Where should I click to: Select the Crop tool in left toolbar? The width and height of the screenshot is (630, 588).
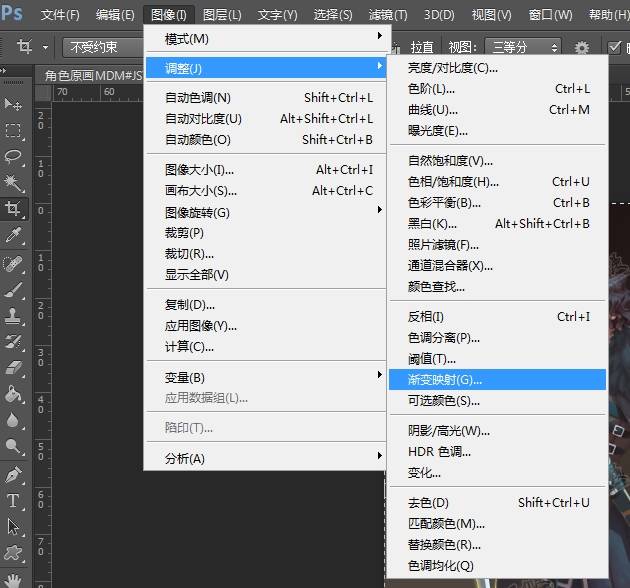tap(13, 209)
